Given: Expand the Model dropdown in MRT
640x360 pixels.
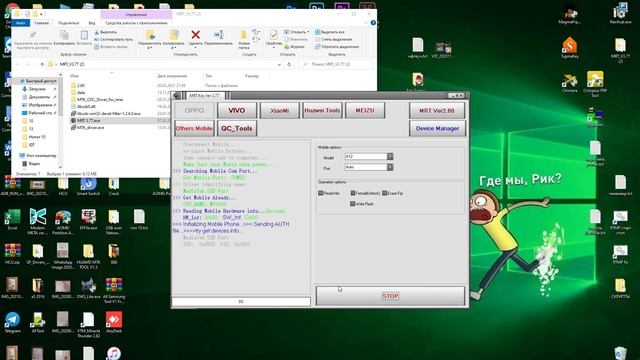Looking at the screenshot, I should point(390,157).
